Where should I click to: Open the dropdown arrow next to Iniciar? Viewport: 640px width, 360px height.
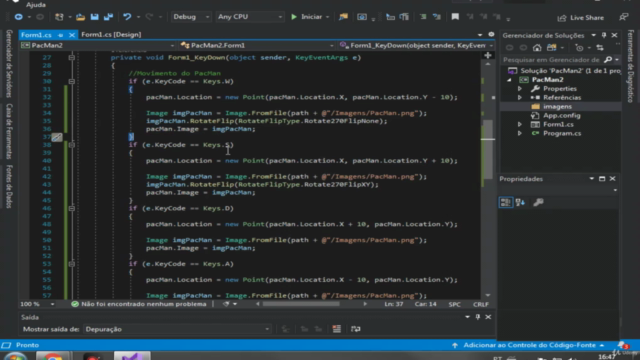pos(327,17)
